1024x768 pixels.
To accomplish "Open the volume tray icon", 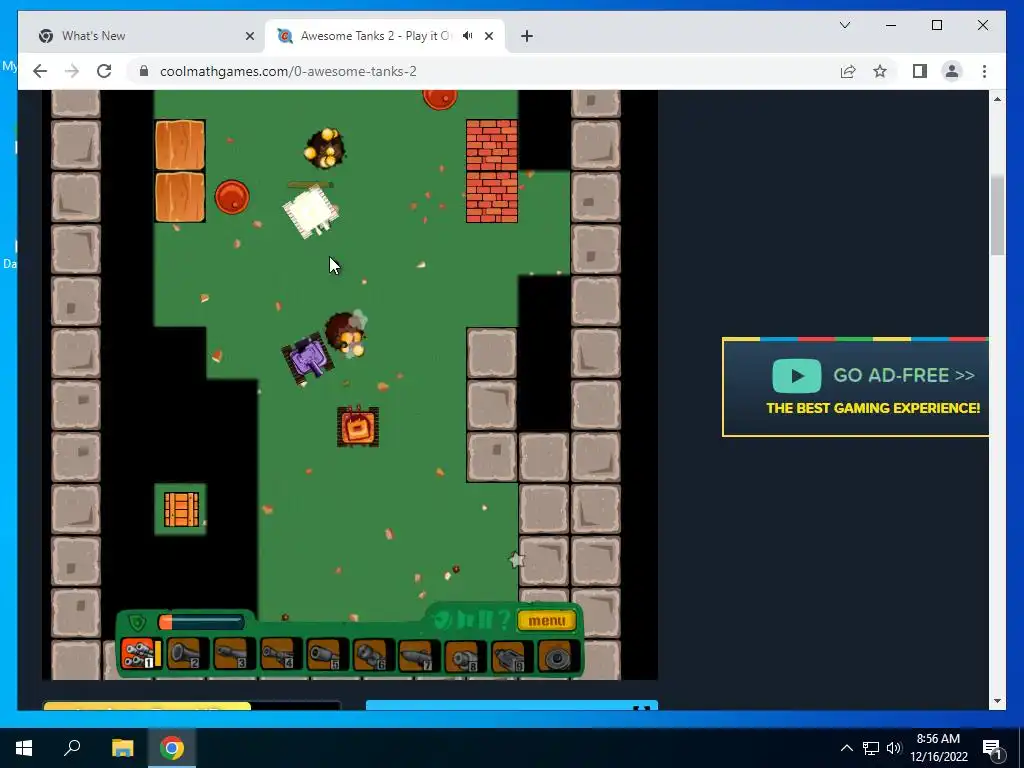I will [x=894, y=748].
